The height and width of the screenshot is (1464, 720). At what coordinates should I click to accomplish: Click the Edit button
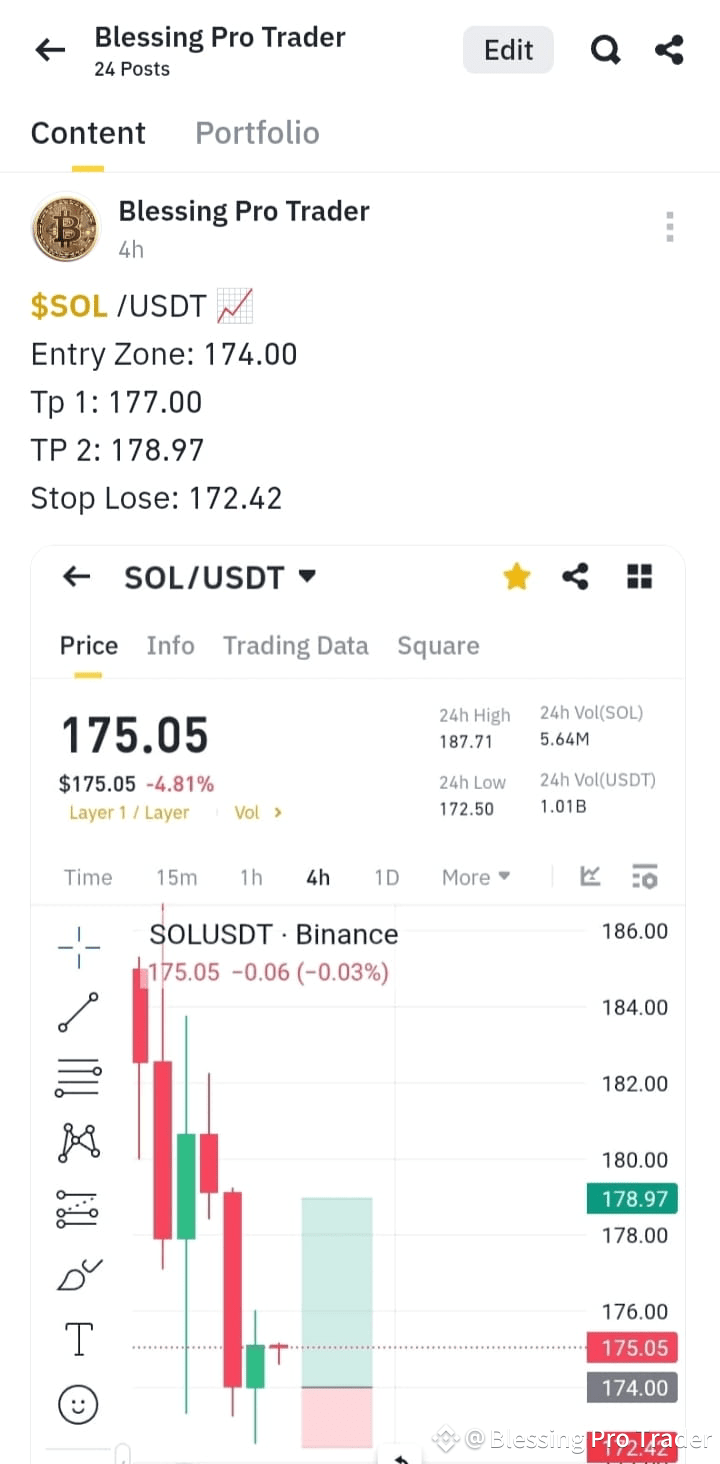click(508, 50)
